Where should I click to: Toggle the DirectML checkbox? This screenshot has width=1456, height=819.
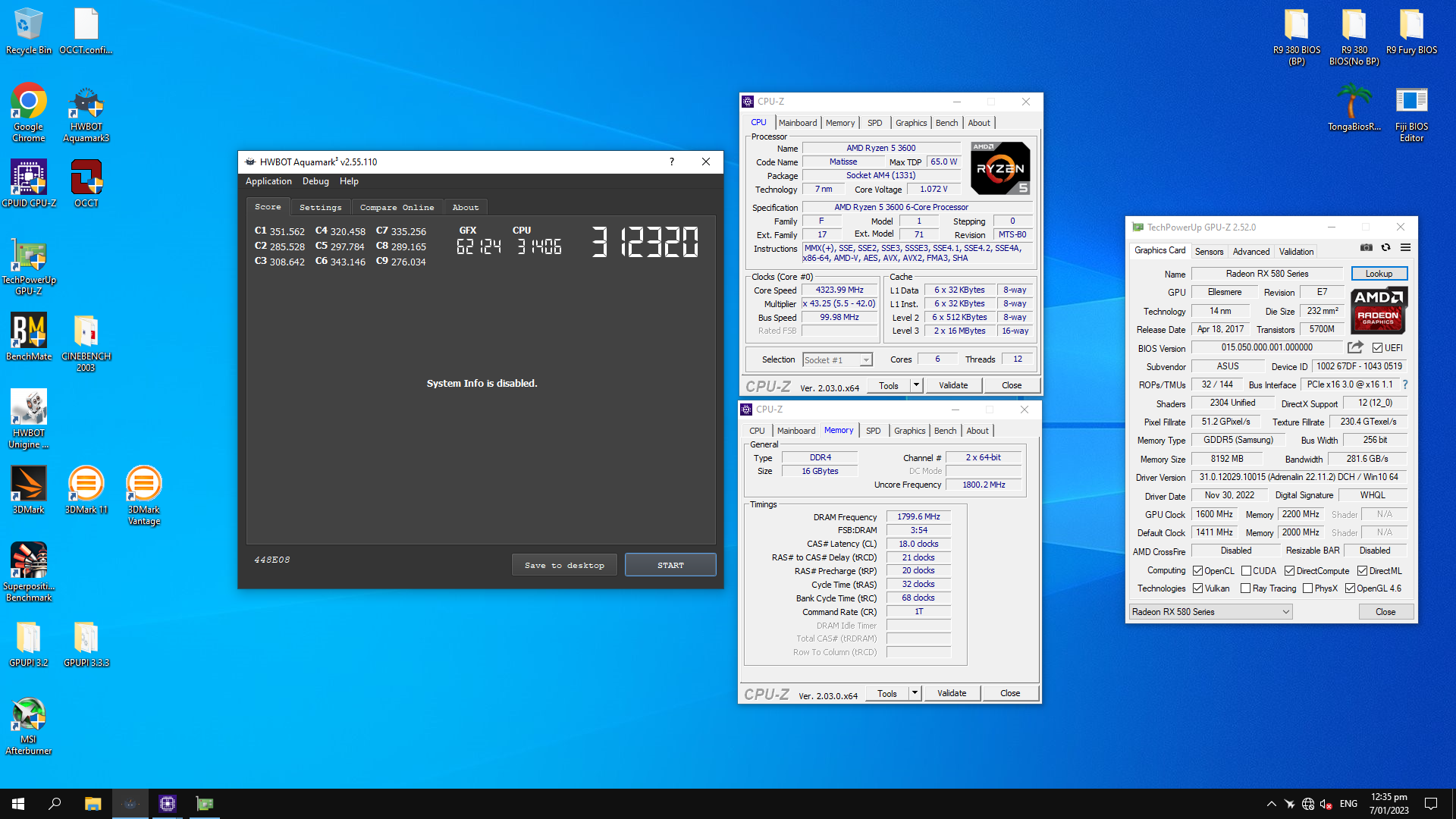(x=1362, y=571)
